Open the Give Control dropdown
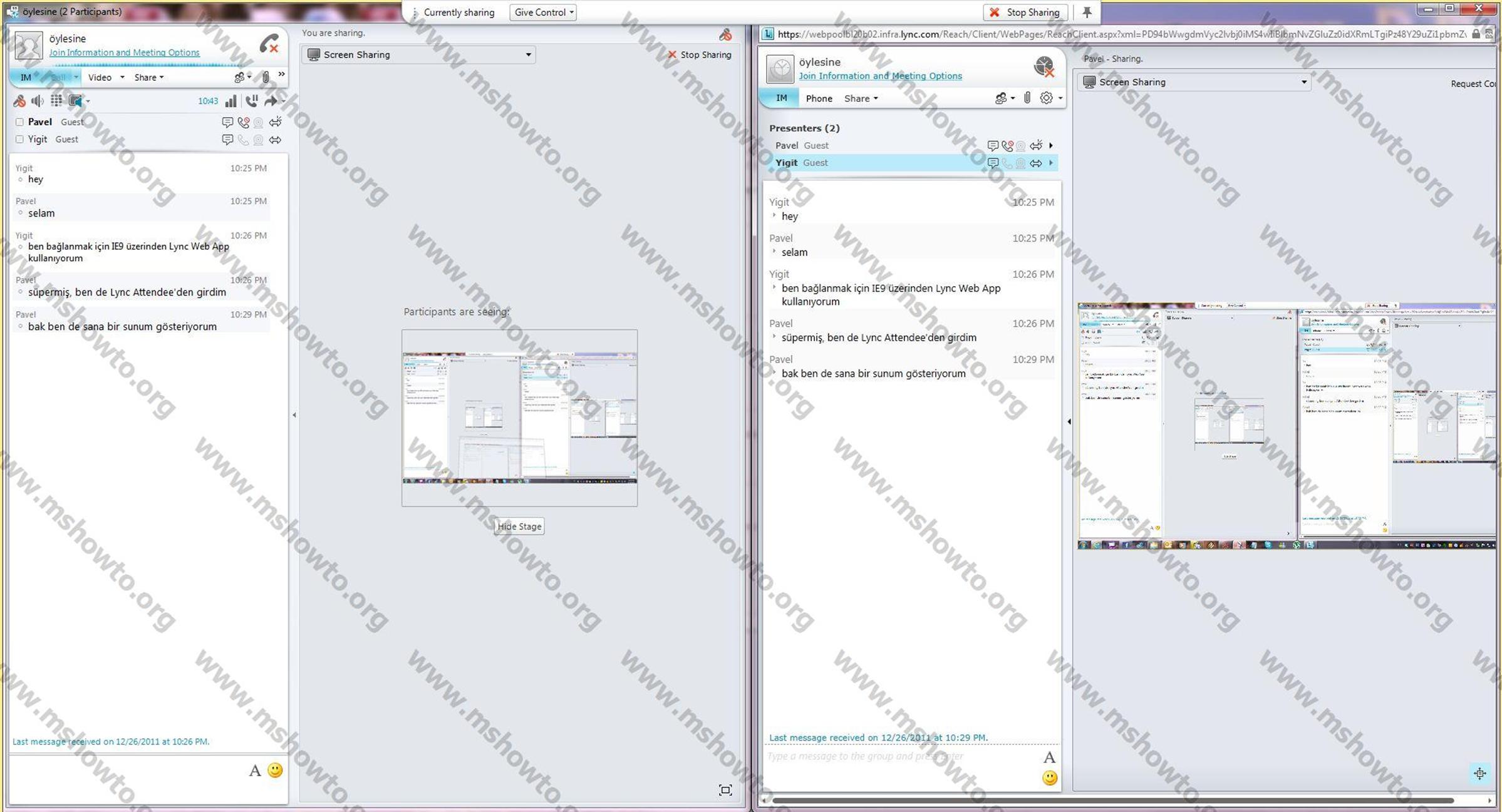The height and width of the screenshot is (812, 1502). pyautogui.click(x=543, y=13)
